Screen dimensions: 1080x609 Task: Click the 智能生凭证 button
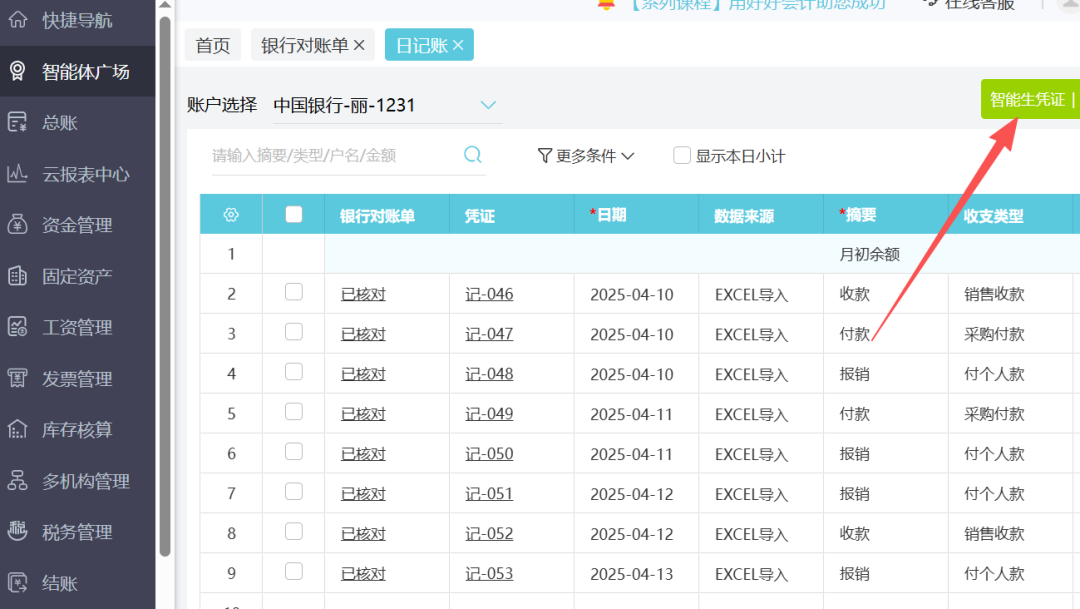coord(1028,99)
